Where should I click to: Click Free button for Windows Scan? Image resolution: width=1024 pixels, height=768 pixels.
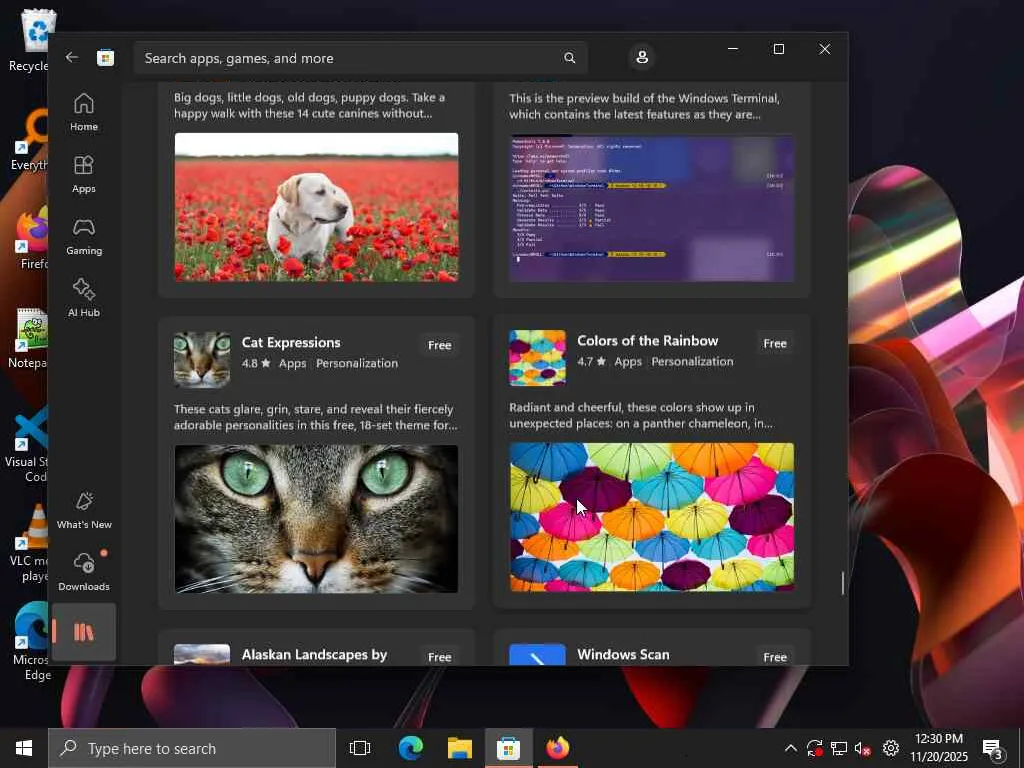click(x=775, y=656)
